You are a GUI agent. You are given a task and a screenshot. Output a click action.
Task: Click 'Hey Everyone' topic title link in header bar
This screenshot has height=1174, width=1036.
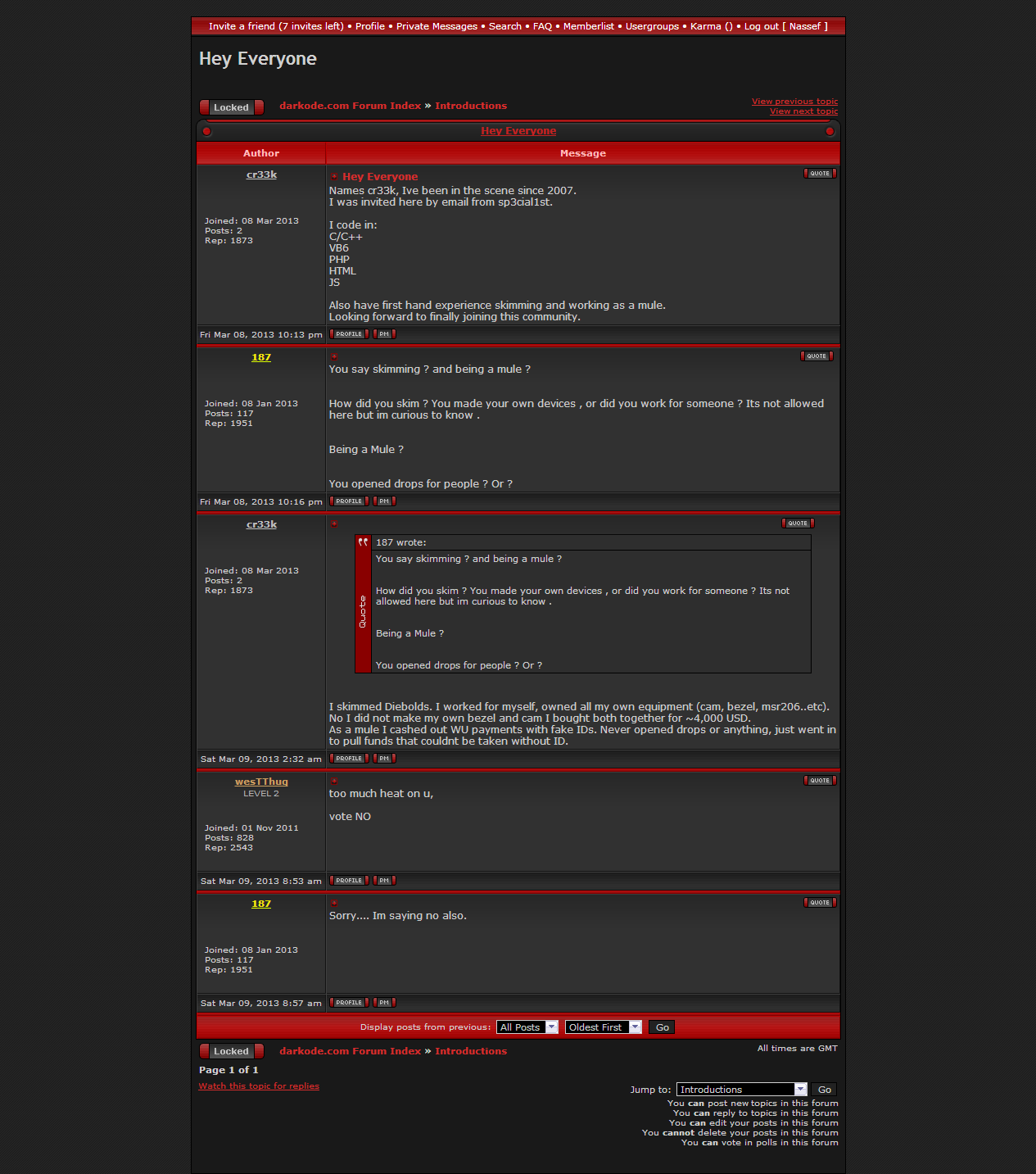point(518,131)
